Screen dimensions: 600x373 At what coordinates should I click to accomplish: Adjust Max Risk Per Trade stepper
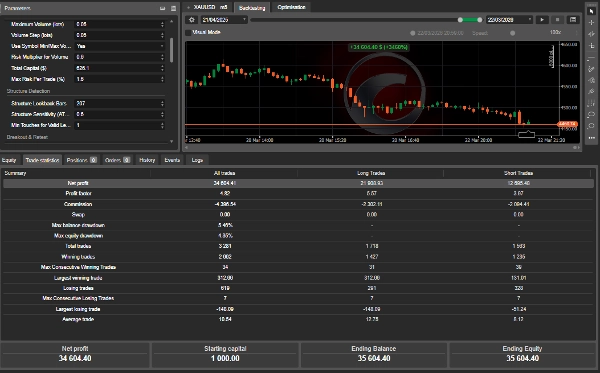[162, 79]
